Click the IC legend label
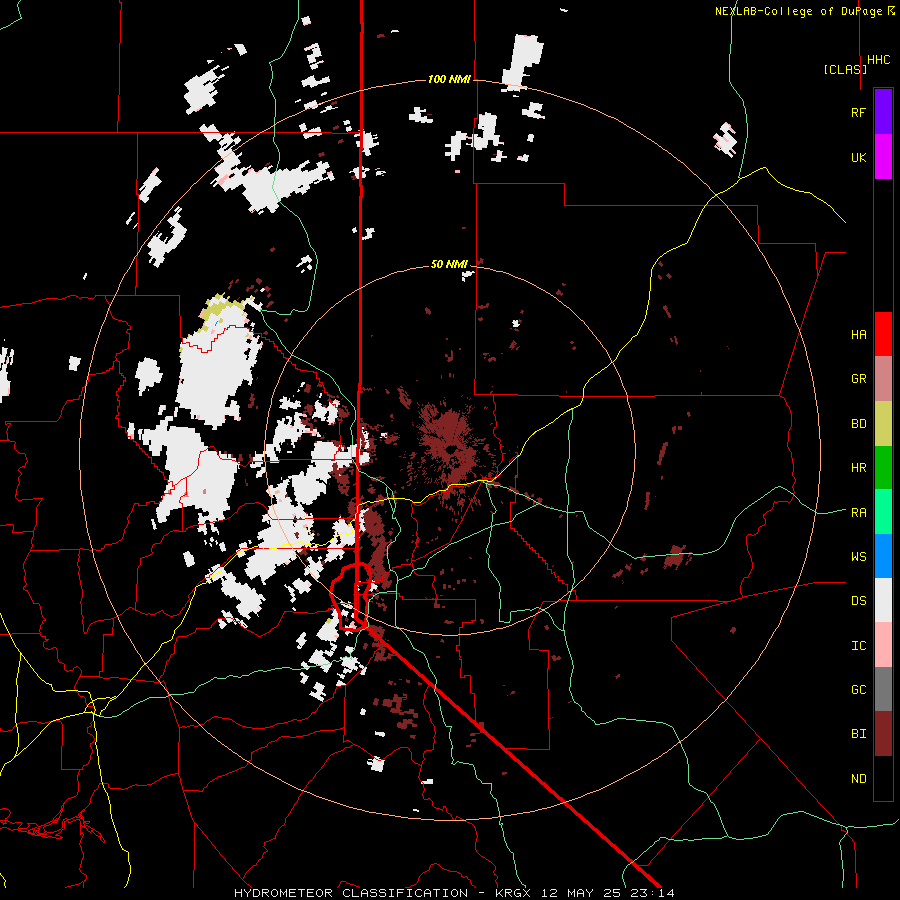 point(858,645)
